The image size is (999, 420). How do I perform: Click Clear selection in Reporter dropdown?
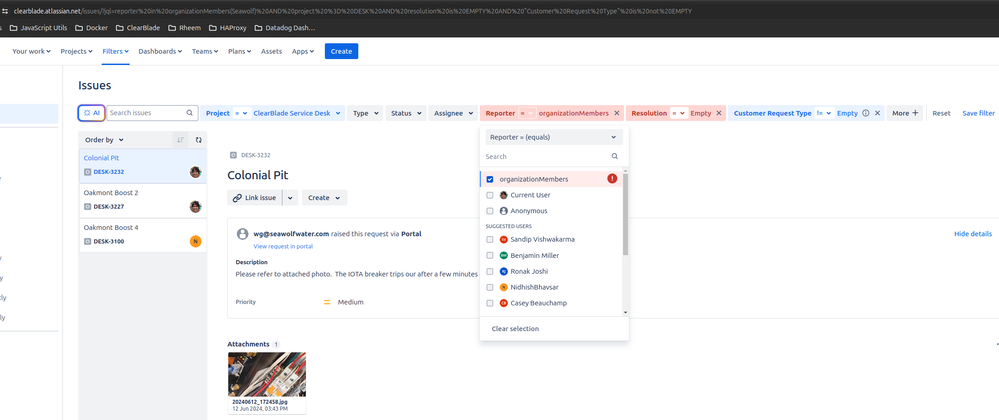pyautogui.click(x=515, y=328)
